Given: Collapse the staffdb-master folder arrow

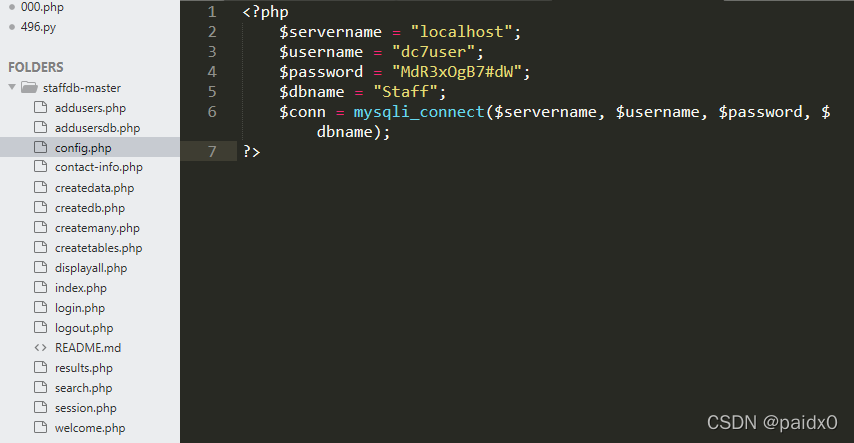Looking at the screenshot, I should [x=12, y=87].
